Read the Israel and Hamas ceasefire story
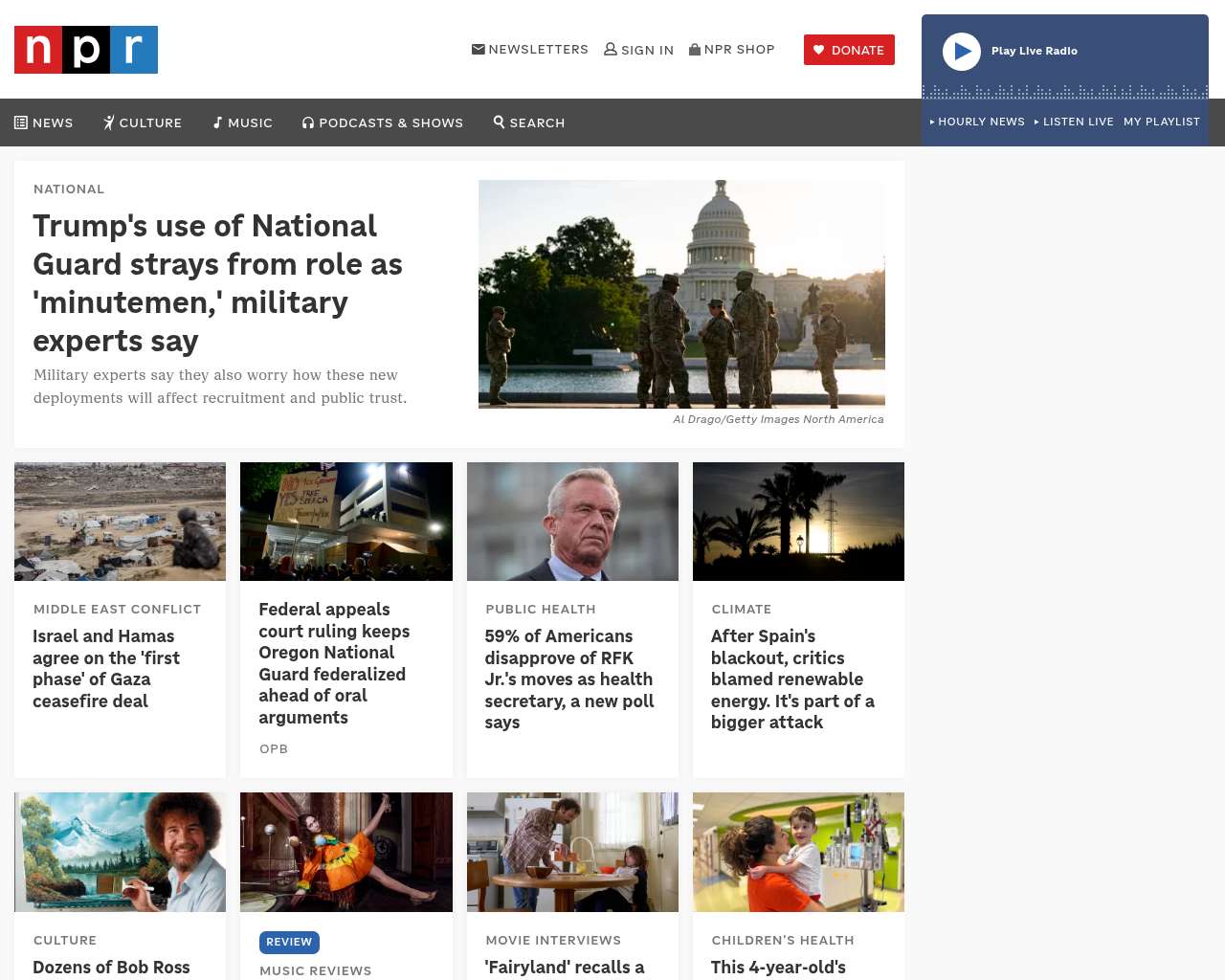Screen dimensions: 1225x980 click(x=106, y=669)
